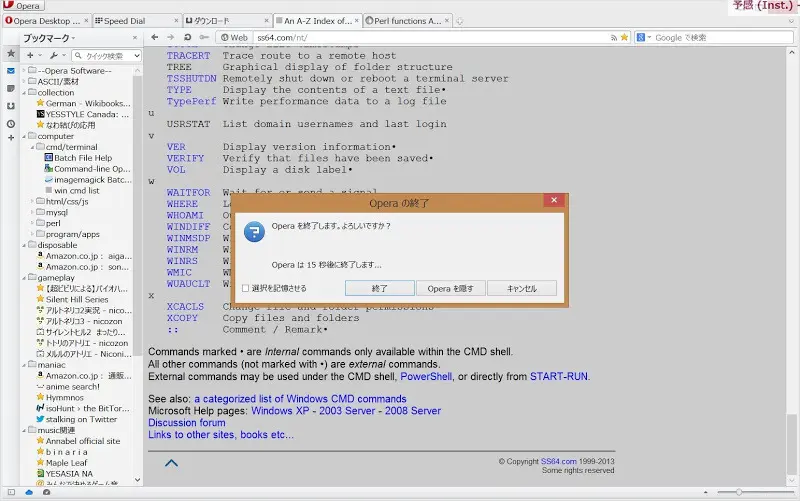Open the Opera main menu button
Screen dimensions: 800x501
[22, 6]
